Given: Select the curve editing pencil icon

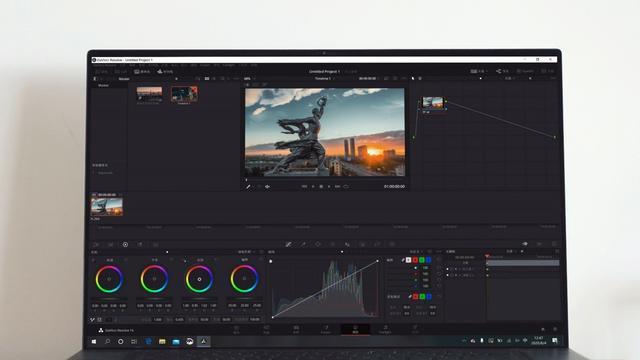Looking at the screenshot, I should click(x=403, y=260).
